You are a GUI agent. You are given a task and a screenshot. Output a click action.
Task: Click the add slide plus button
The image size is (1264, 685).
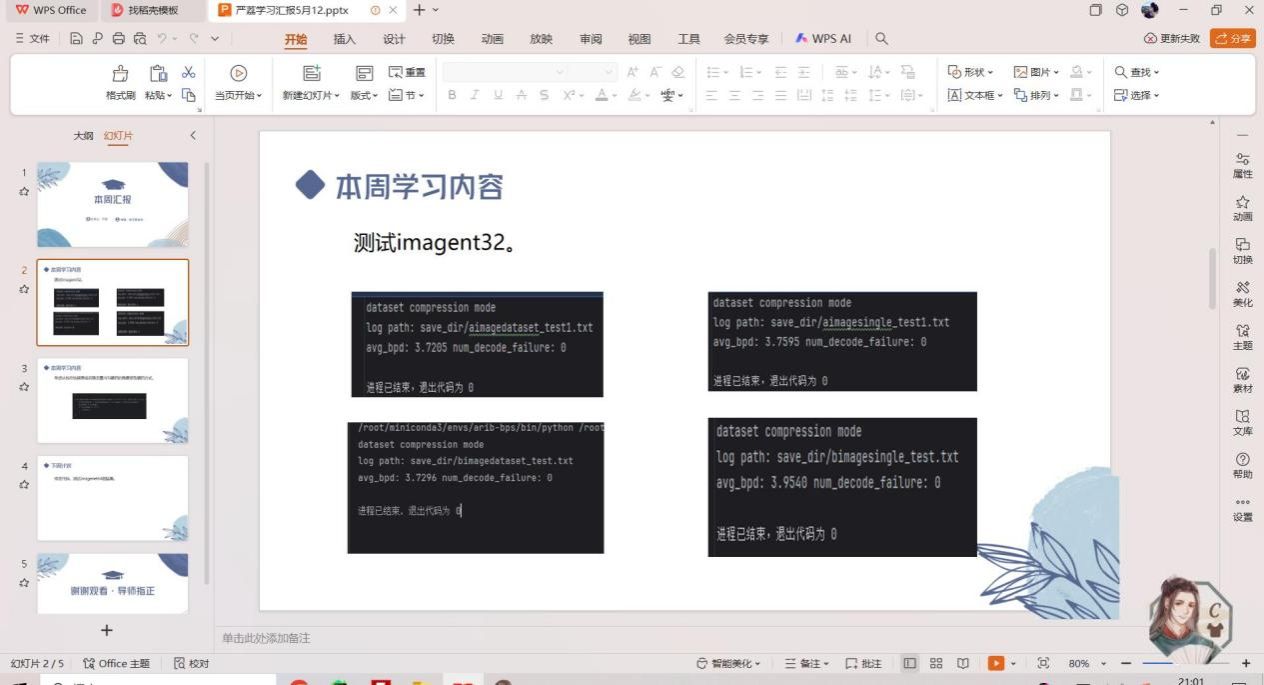107,630
